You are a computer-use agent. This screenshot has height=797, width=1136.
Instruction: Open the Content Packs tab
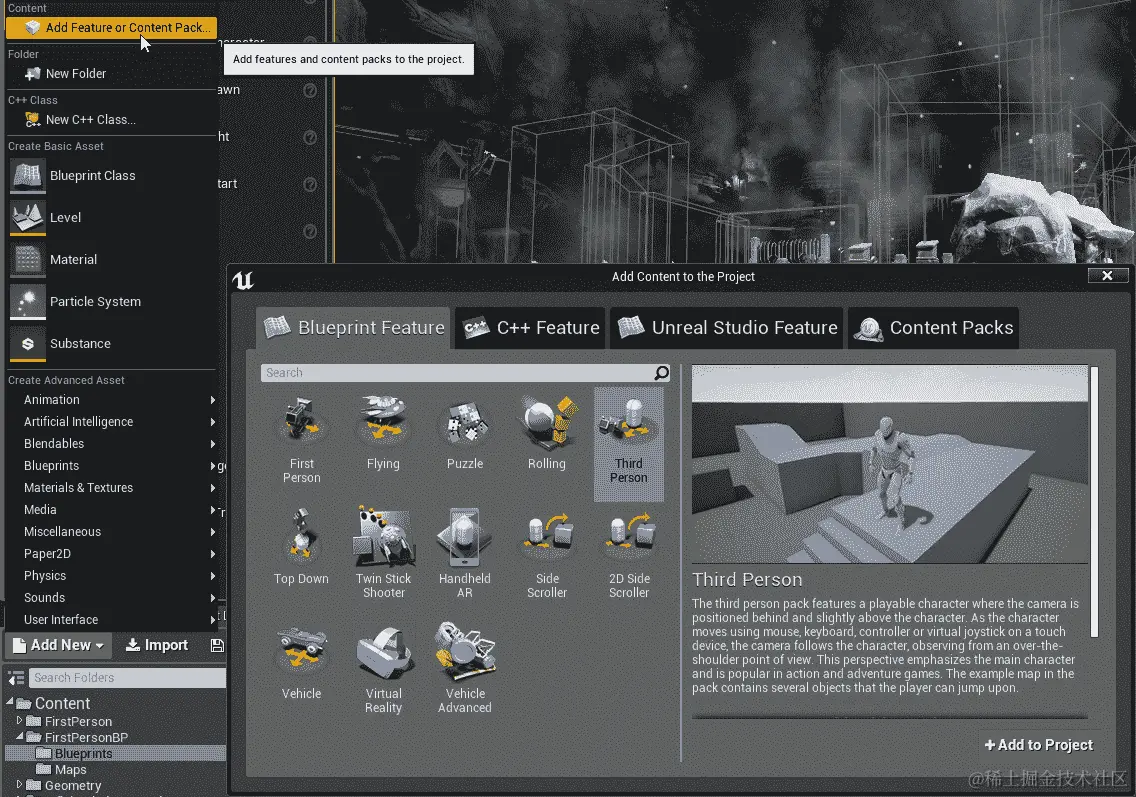pos(933,327)
